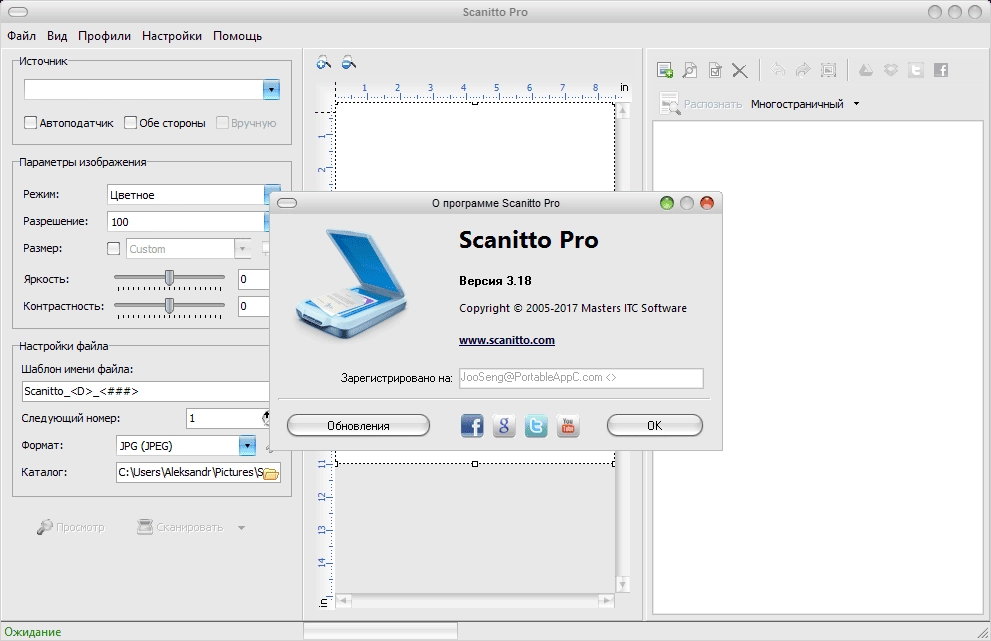Viewport: 991px width, 641px height.
Task: Click the zoom in magnifier above the preview
Action: (324, 62)
